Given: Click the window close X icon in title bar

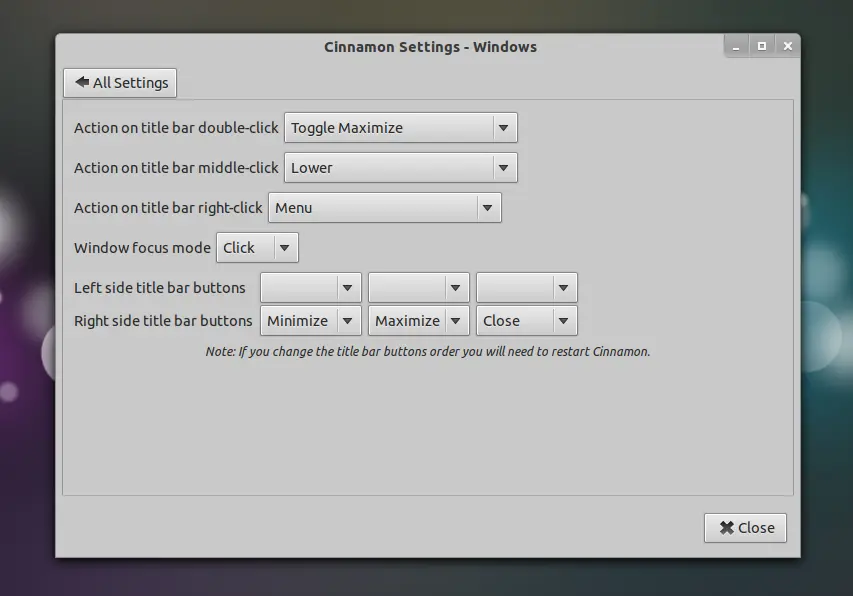Looking at the screenshot, I should point(787,46).
